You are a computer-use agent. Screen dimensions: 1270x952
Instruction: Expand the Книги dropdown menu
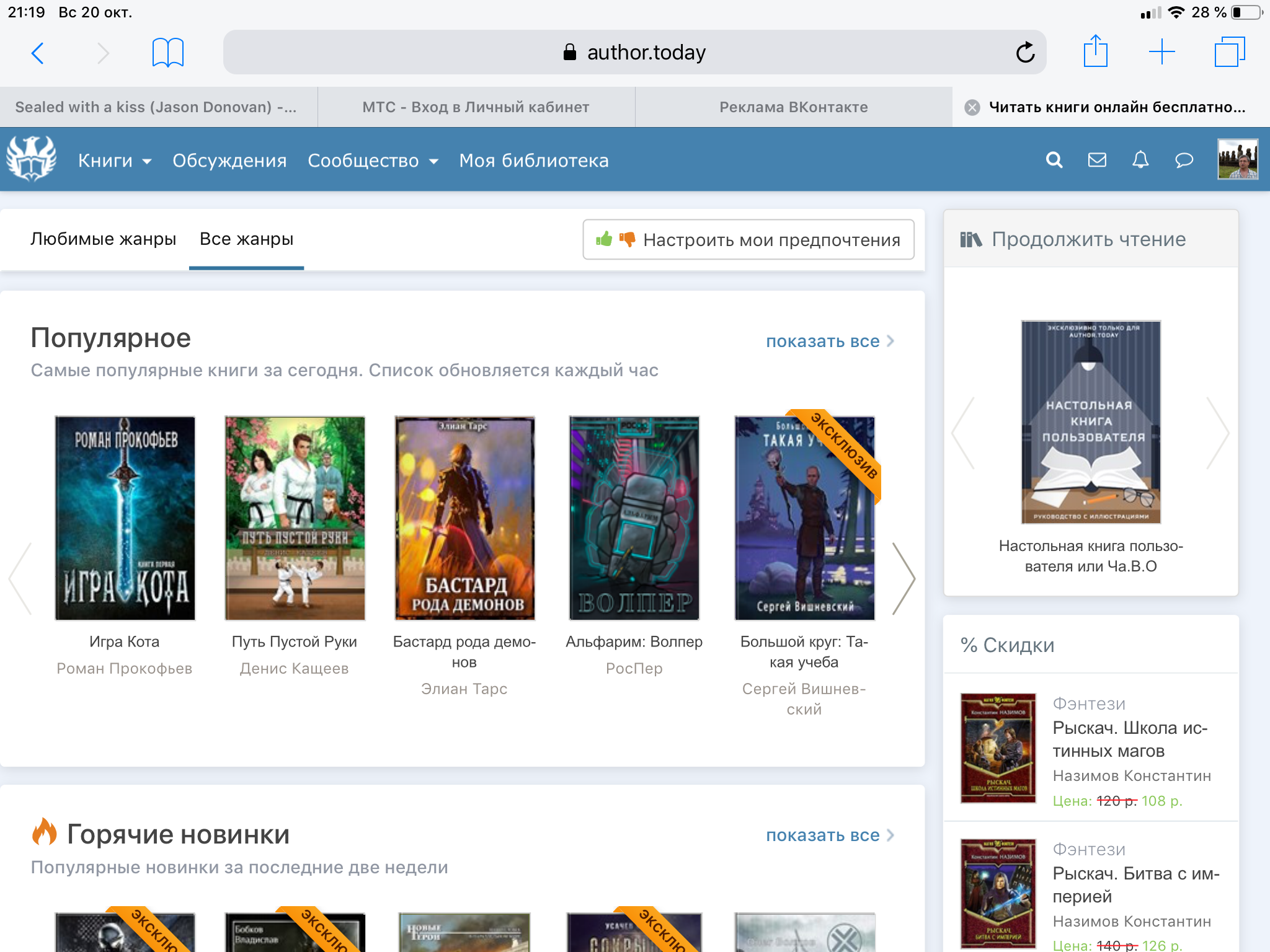pyautogui.click(x=115, y=161)
